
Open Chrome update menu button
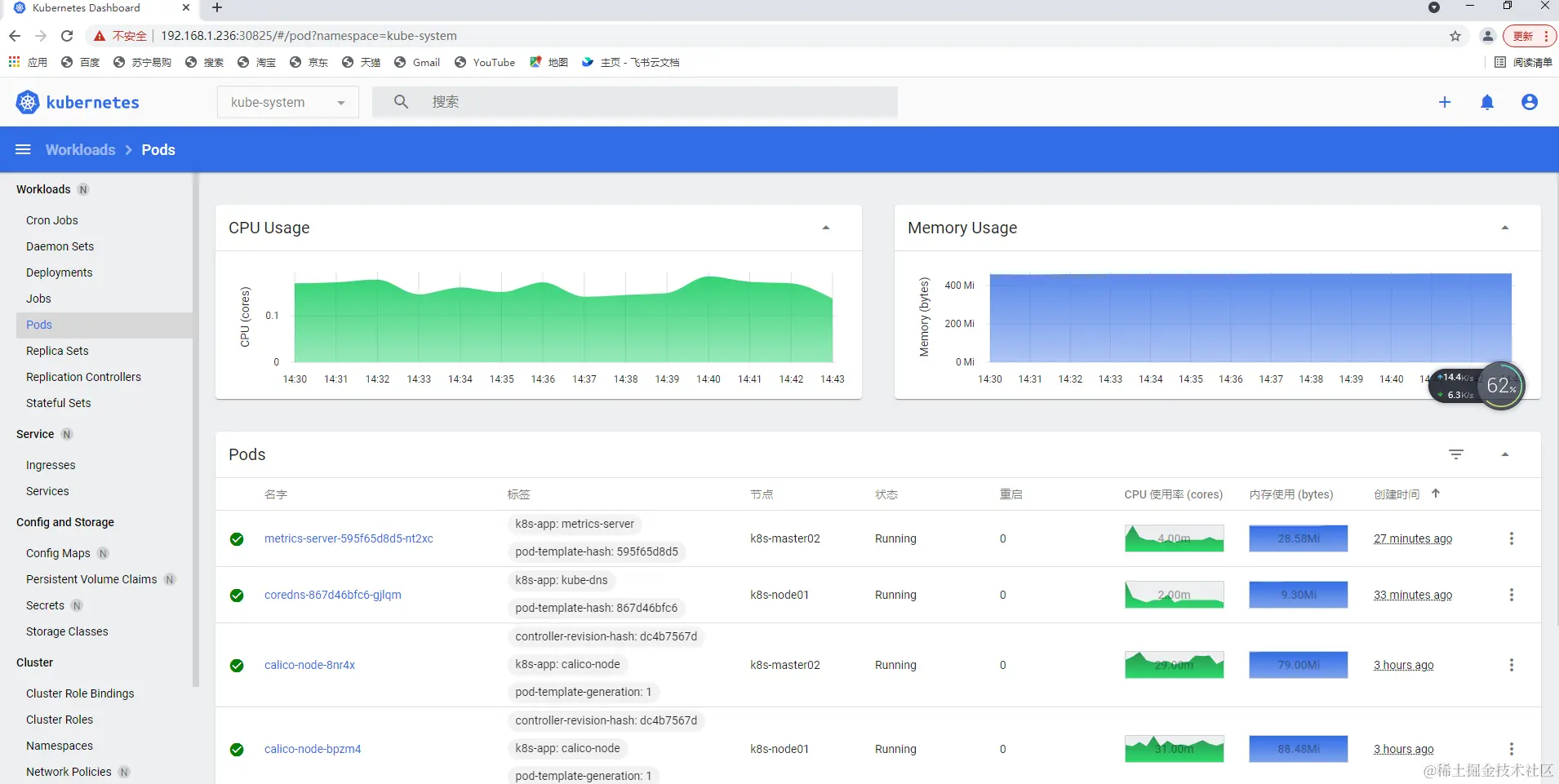tap(1530, 36)
